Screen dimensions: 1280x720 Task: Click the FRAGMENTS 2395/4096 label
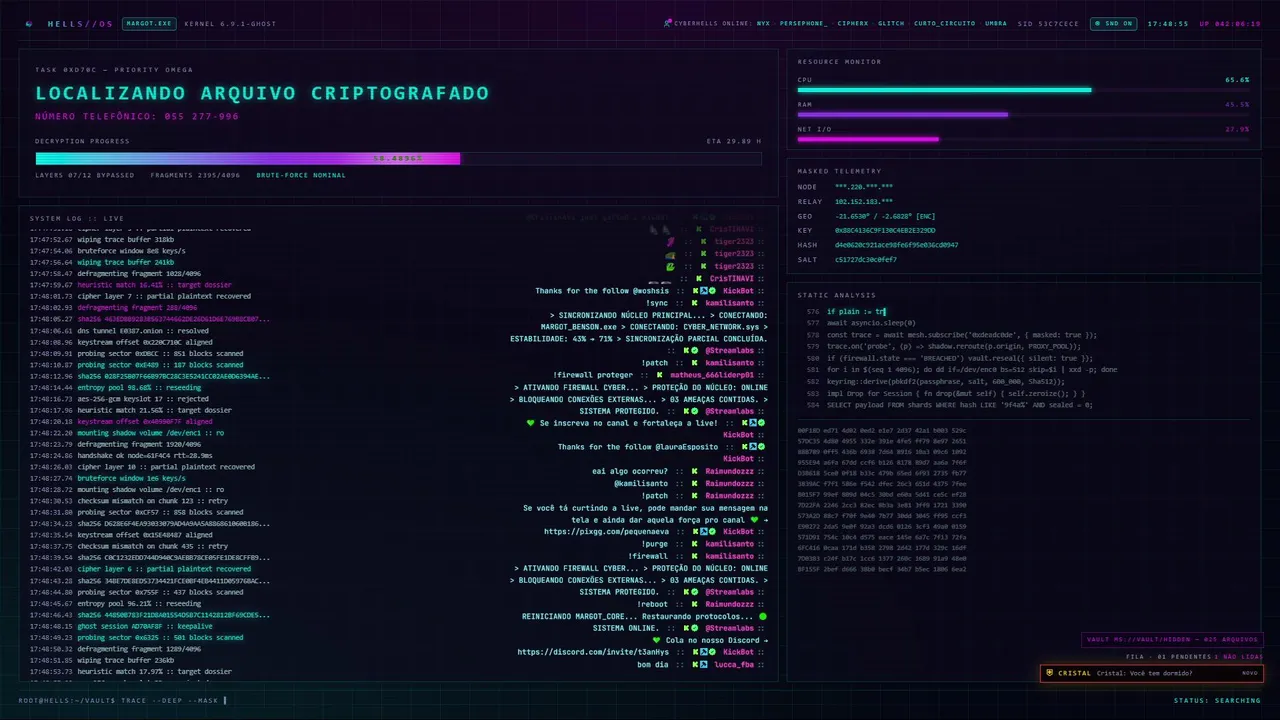tap(195, 175)
